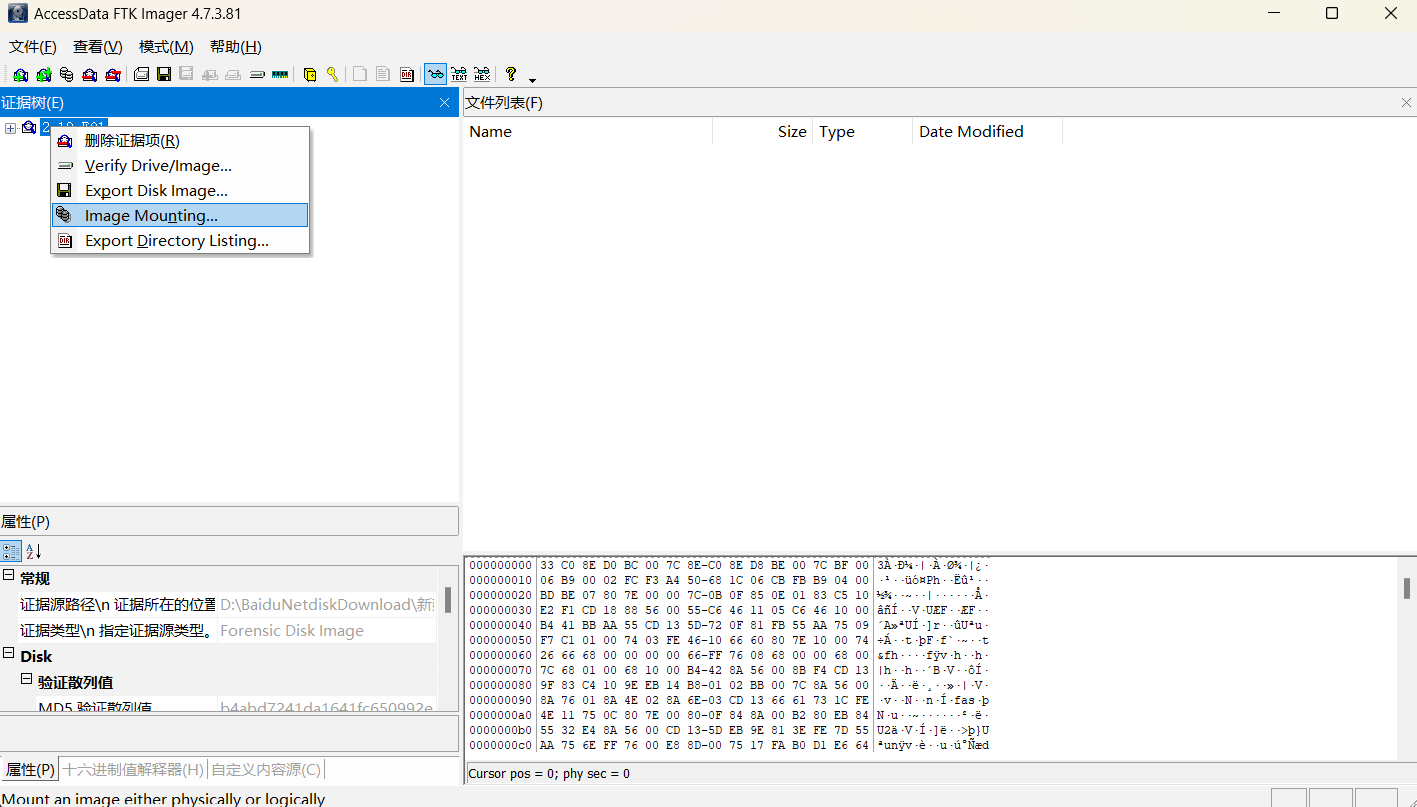1417x807 pixels.
Task: Sort file list by Type column
Action: pos(863,132)
